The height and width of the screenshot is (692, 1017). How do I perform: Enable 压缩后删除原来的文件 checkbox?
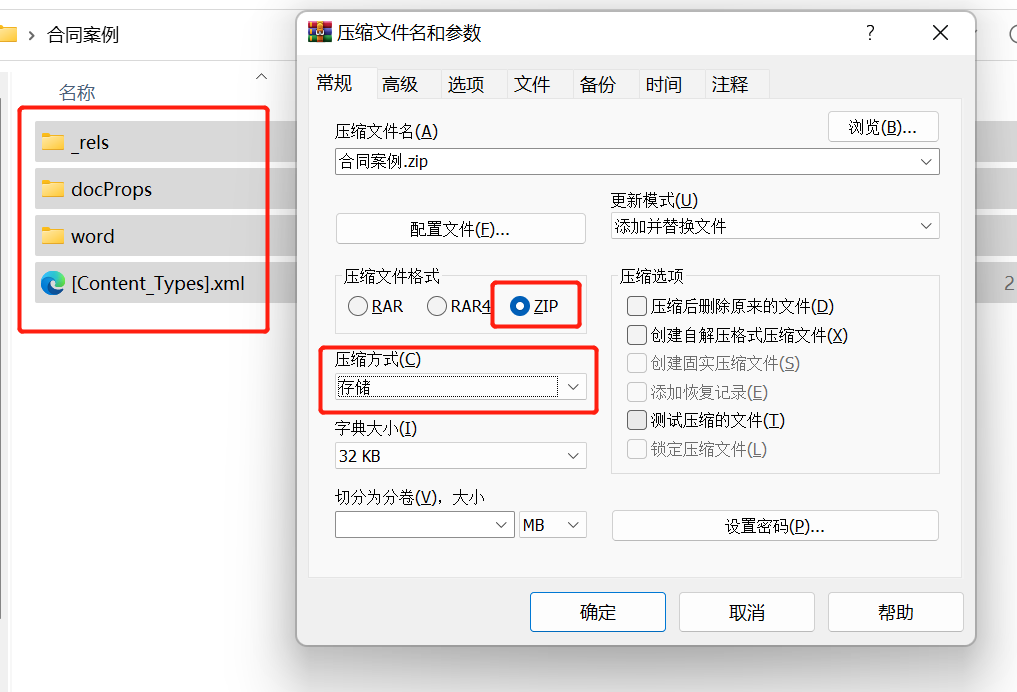click(637, 306)
